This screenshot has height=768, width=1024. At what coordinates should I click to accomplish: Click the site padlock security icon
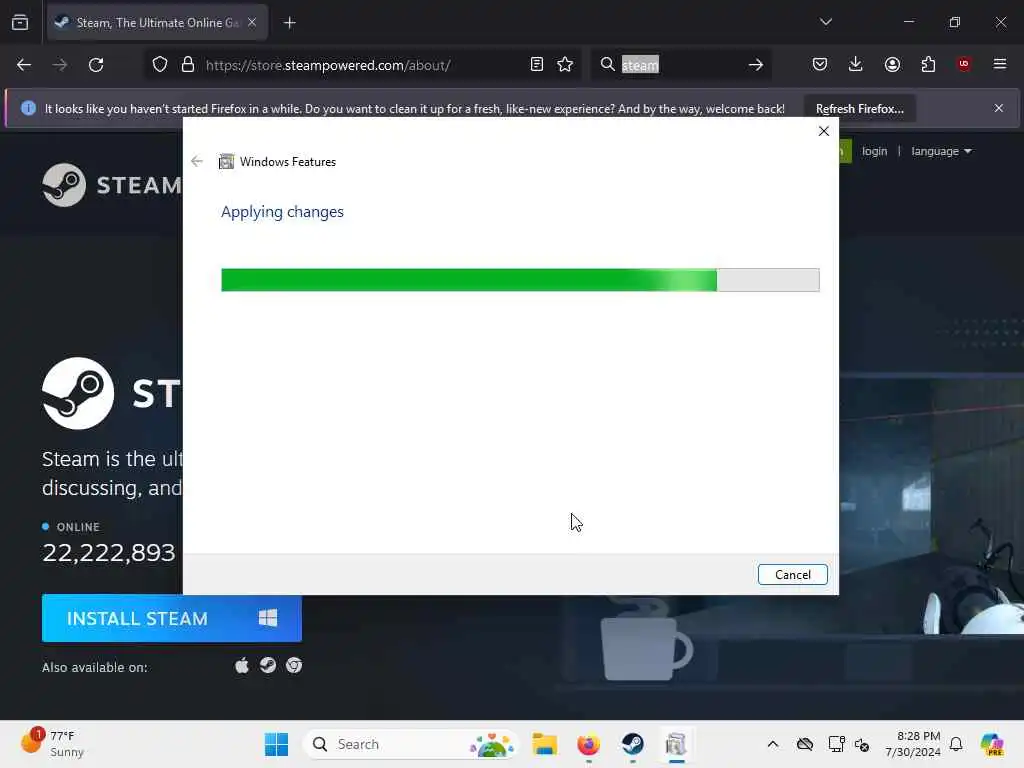(x=188, y=65)
